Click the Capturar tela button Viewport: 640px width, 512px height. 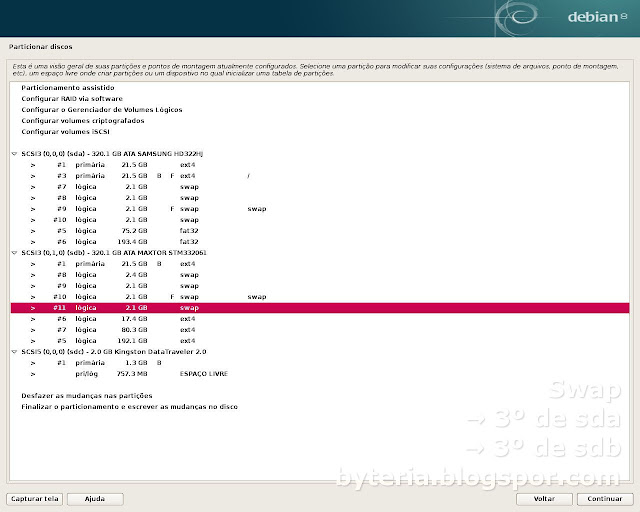[35, 498]
